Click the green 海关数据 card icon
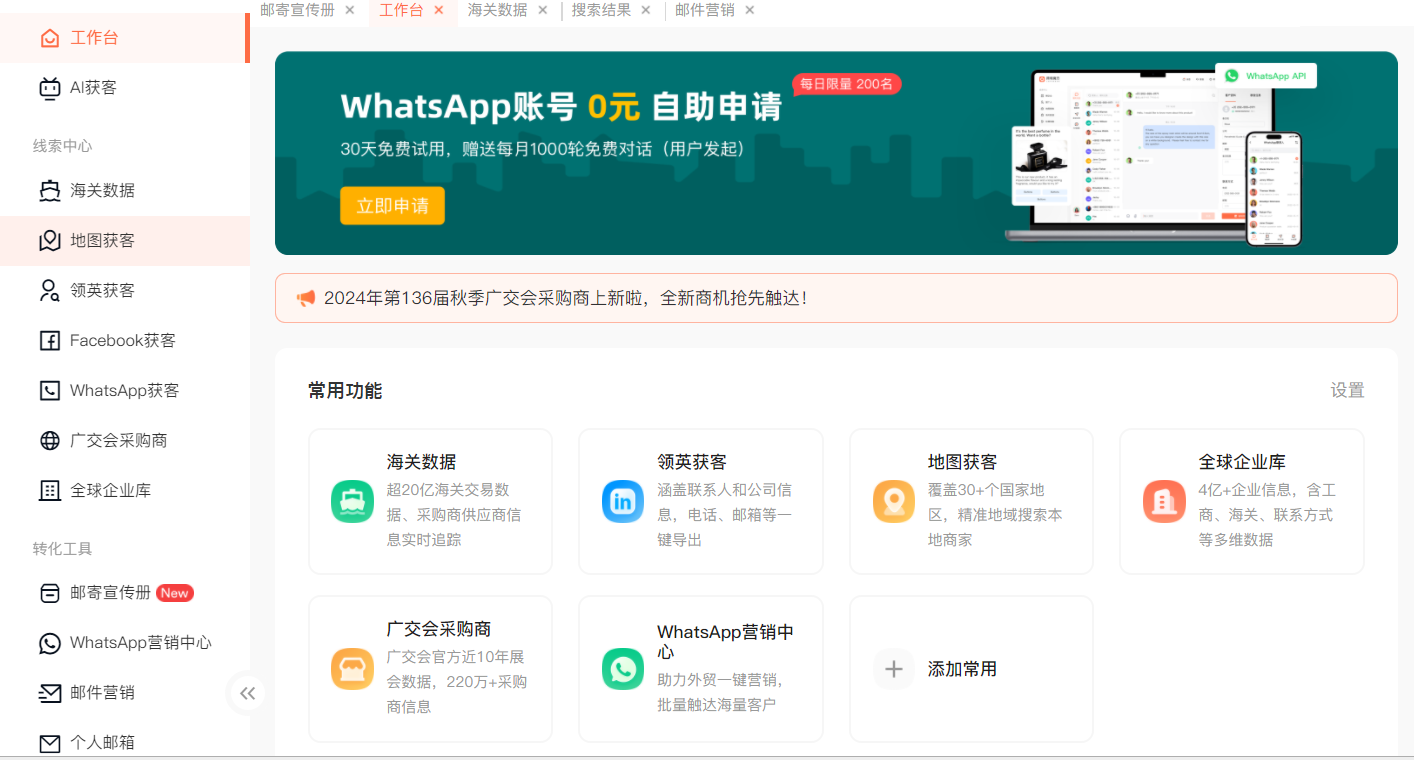Screen dimensions: 1414x760 352,502
